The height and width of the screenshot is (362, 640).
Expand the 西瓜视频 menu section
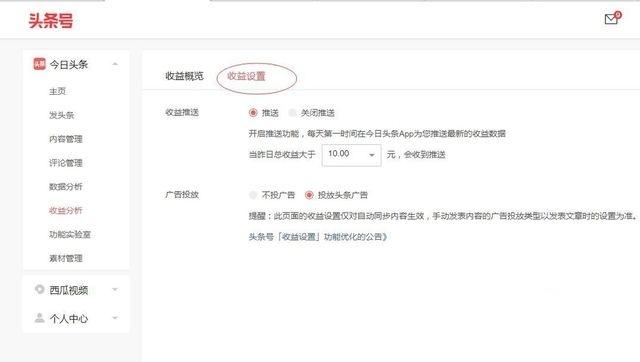[115, 289]
